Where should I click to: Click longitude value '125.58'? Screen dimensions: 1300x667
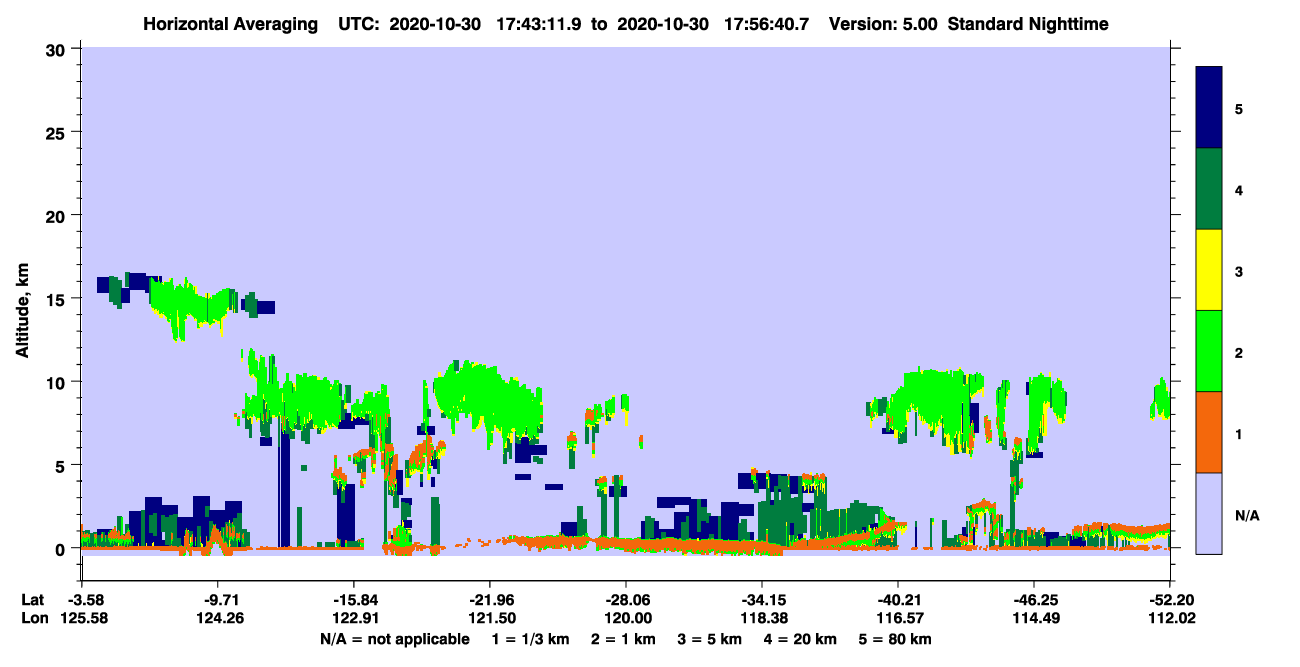click(82, 619)
